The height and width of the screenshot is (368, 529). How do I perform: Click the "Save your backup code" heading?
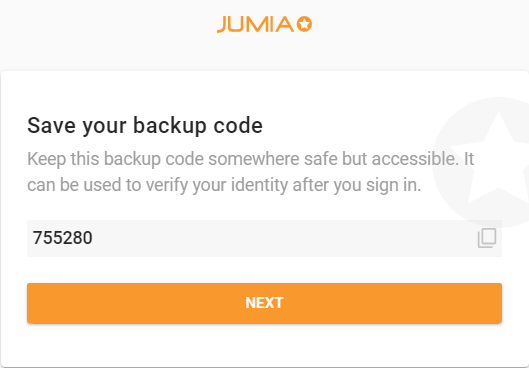coord(145,125)
